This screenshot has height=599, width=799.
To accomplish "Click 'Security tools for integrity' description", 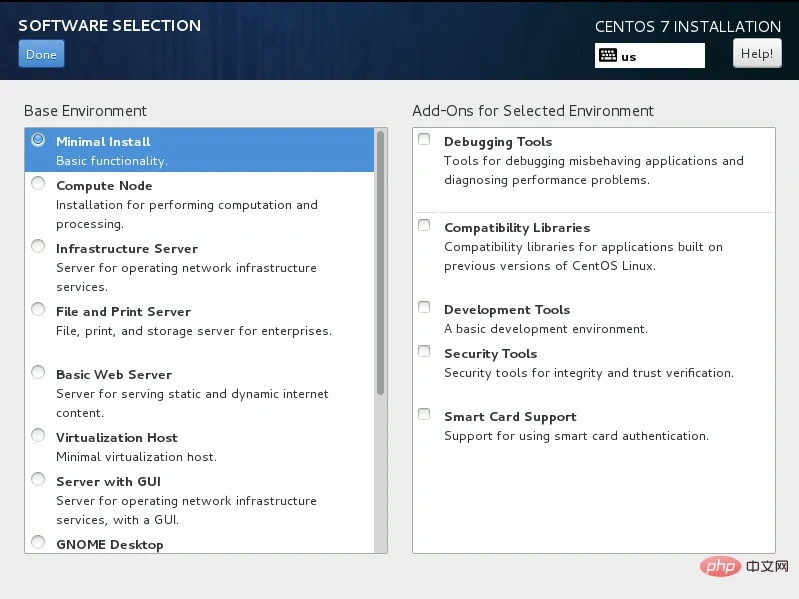I will pos(589,373).
